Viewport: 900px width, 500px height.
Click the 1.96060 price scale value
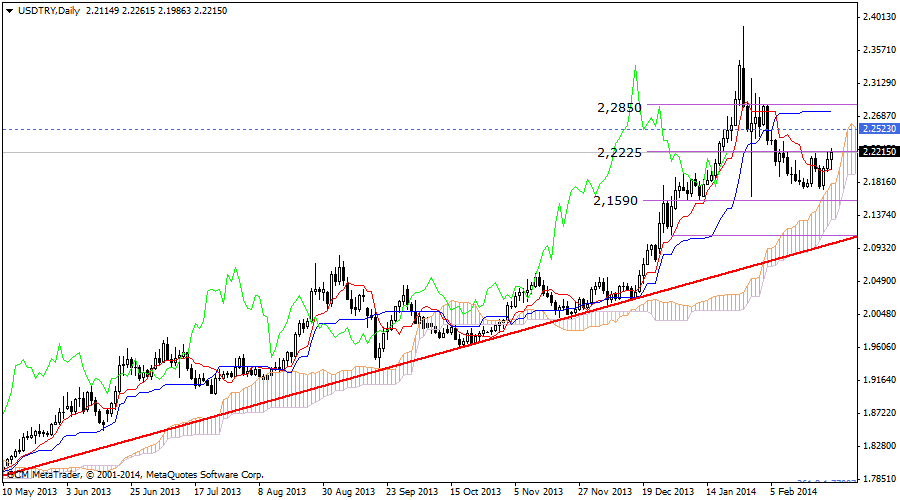coord(879,347)
